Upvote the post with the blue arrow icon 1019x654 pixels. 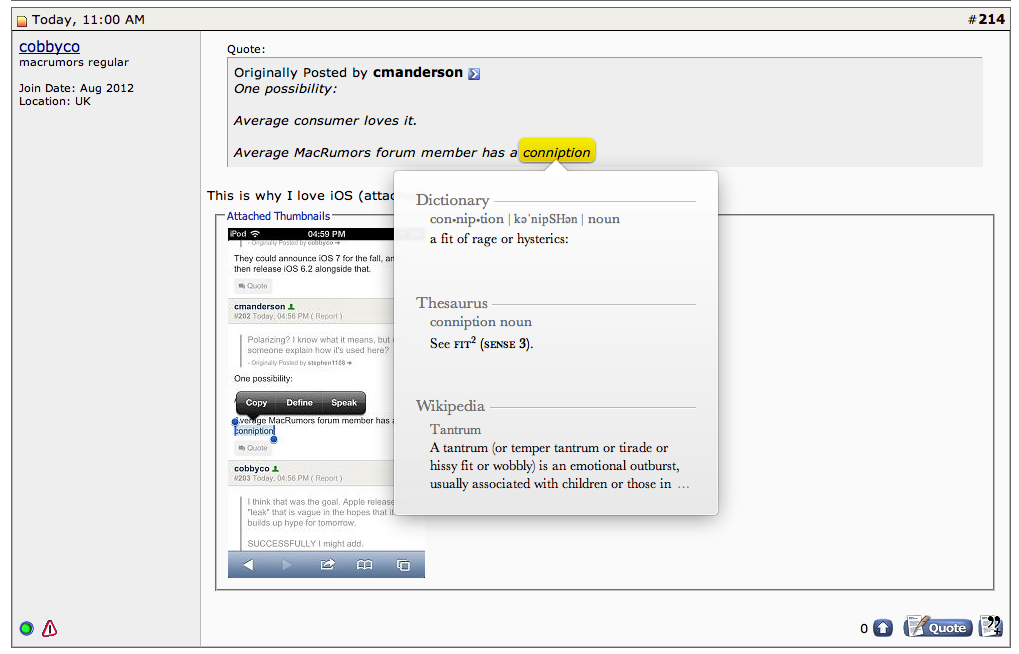(883, 628)
